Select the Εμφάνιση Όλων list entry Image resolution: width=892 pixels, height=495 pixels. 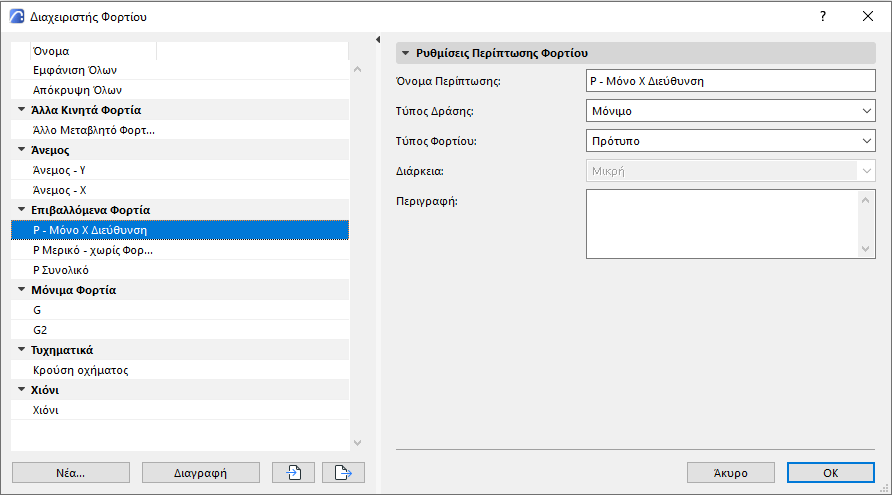[76, 70]
